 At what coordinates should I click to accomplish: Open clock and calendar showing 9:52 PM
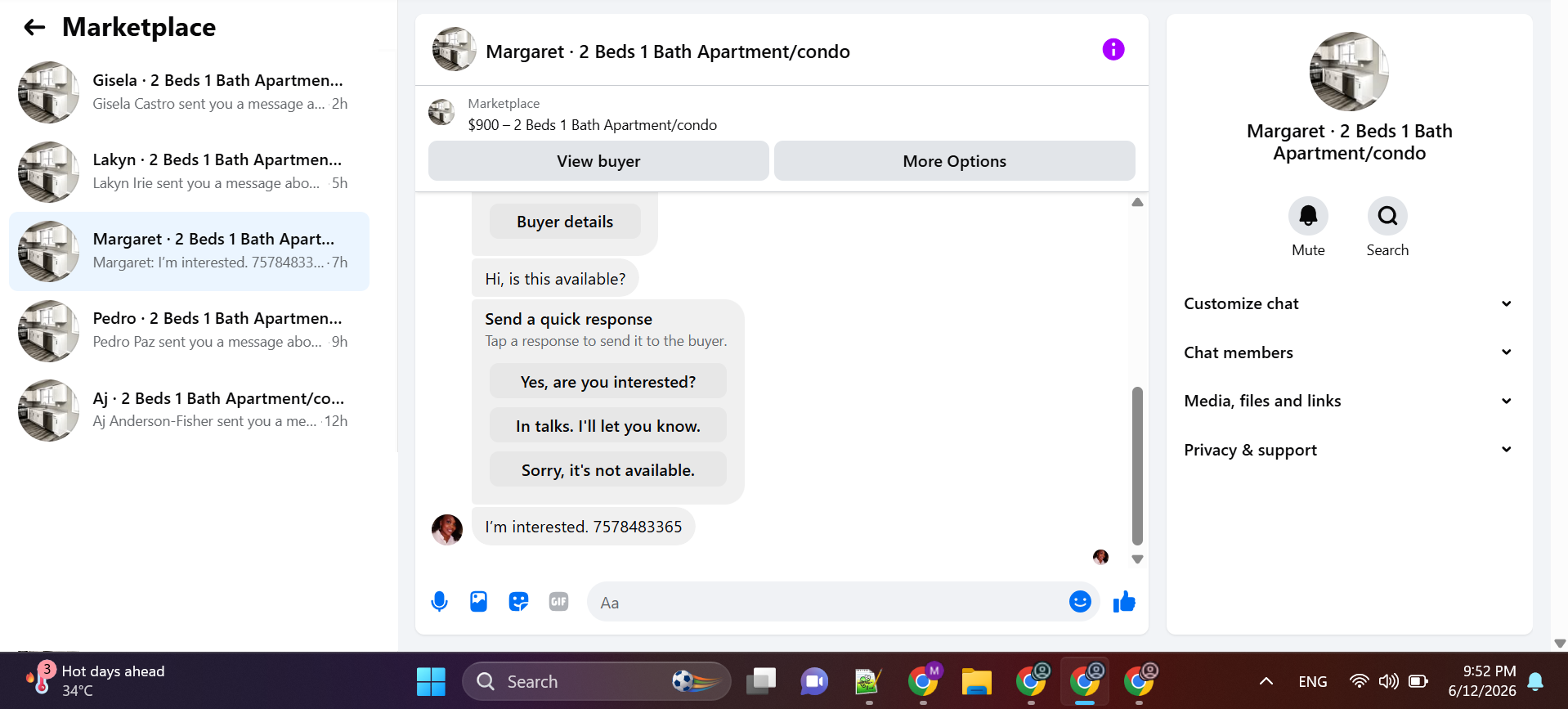[x=1481, y=680]
